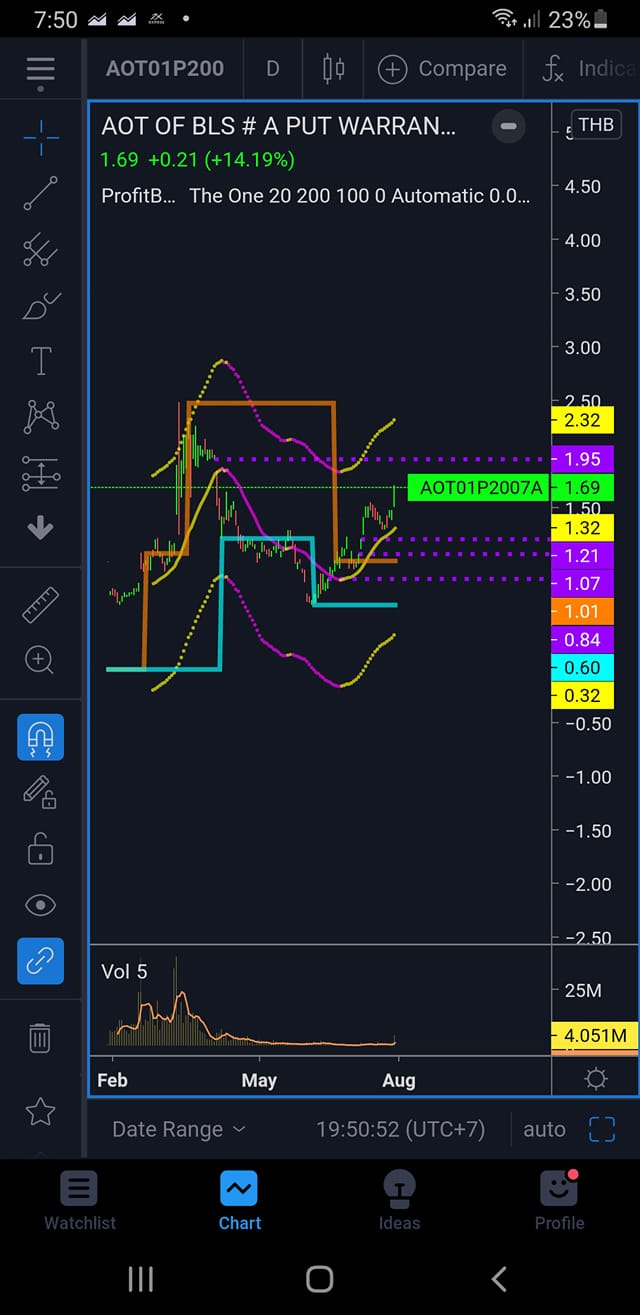This screenshot has width=640, height=1315.
Task: Tap Android back button
Action: coord(499,1279)
